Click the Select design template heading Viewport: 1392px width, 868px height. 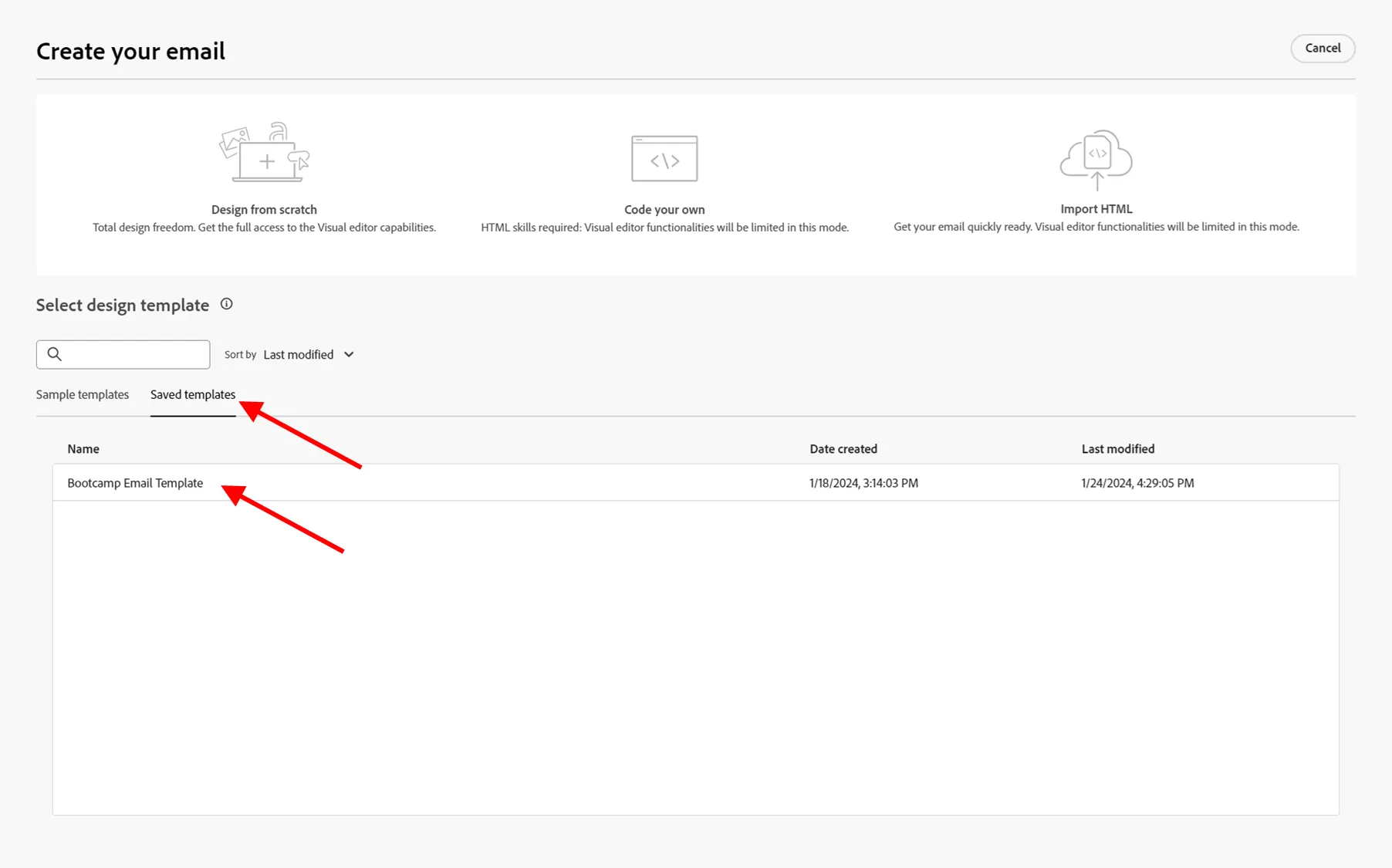(123, 306)
